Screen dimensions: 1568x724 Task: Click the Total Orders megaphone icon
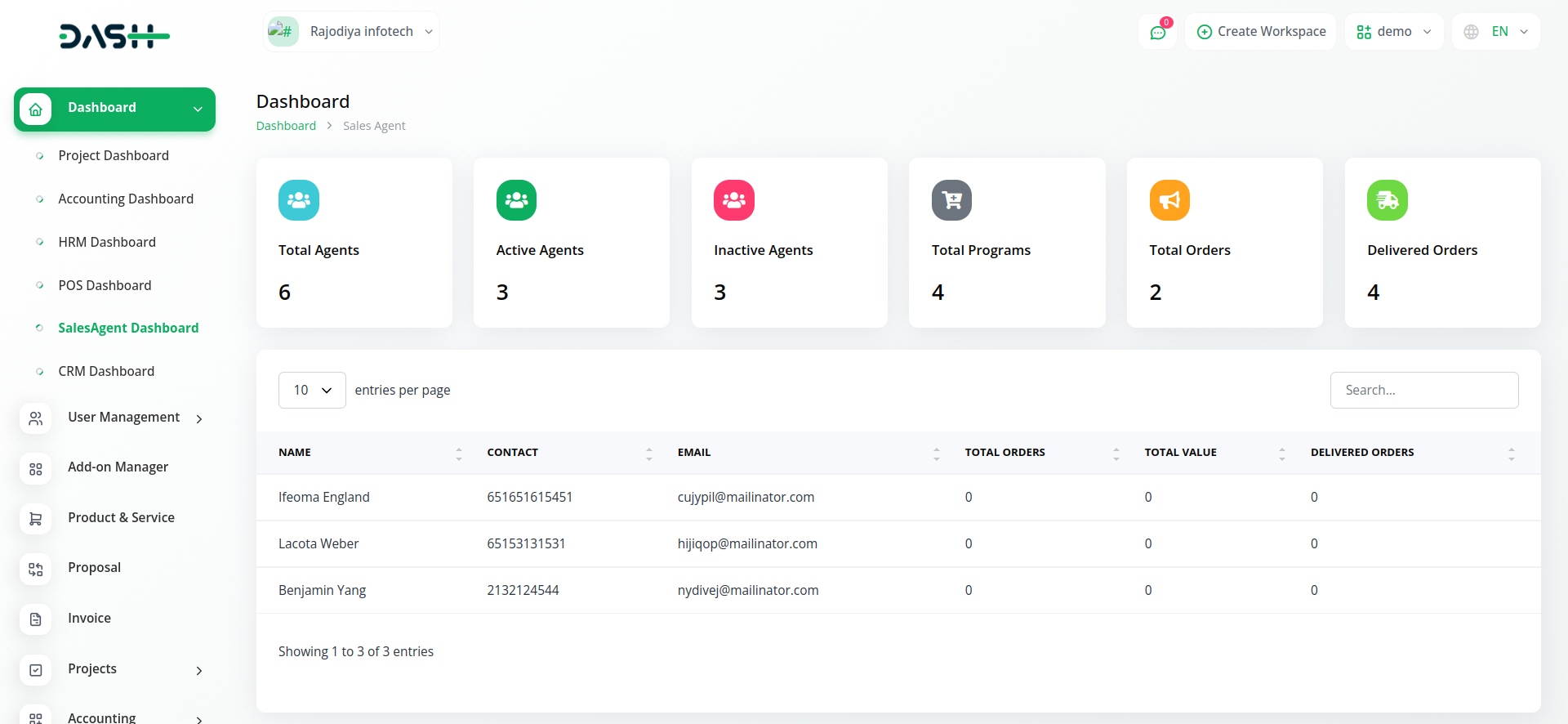(x=1169, y=200)
